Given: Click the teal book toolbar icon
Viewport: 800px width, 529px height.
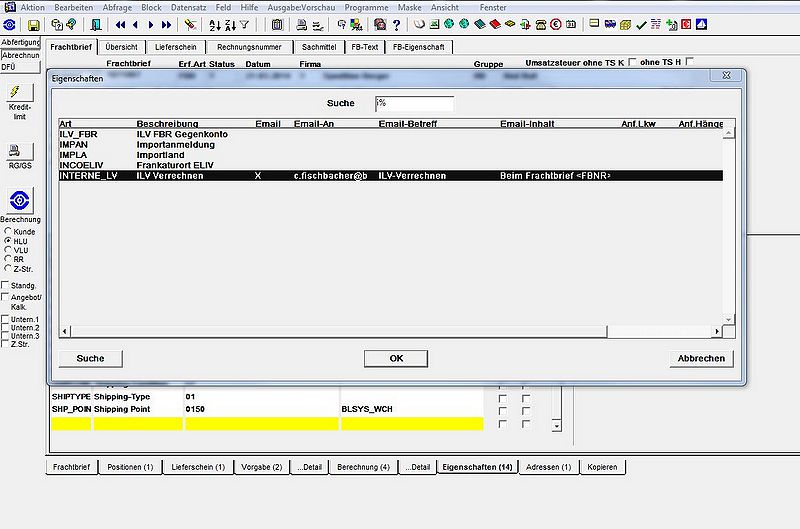Looking at the screenshot, I should (480, 24).
